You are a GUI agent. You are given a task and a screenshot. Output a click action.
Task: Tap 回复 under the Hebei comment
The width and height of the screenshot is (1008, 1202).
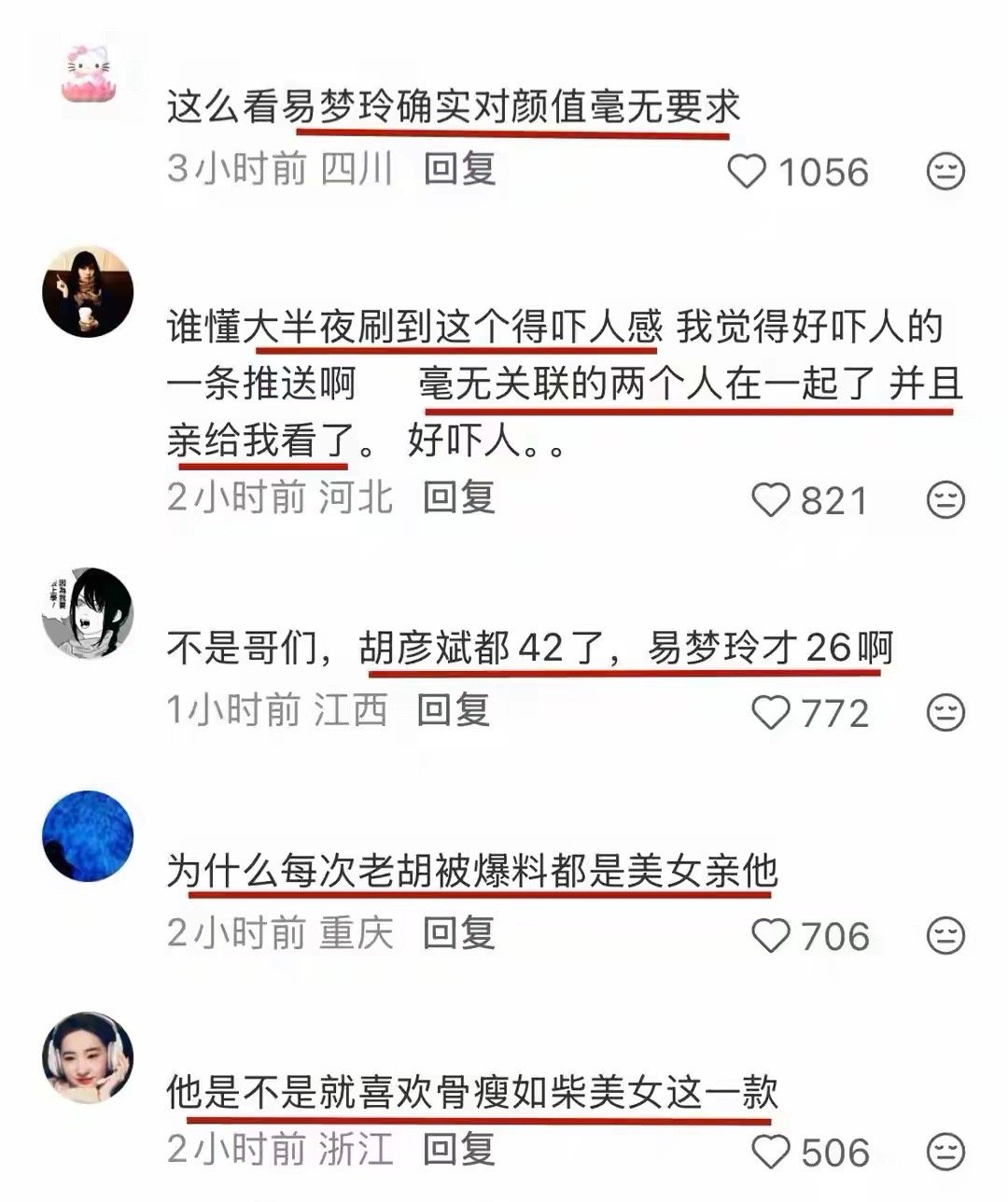(x=458, y=497)
